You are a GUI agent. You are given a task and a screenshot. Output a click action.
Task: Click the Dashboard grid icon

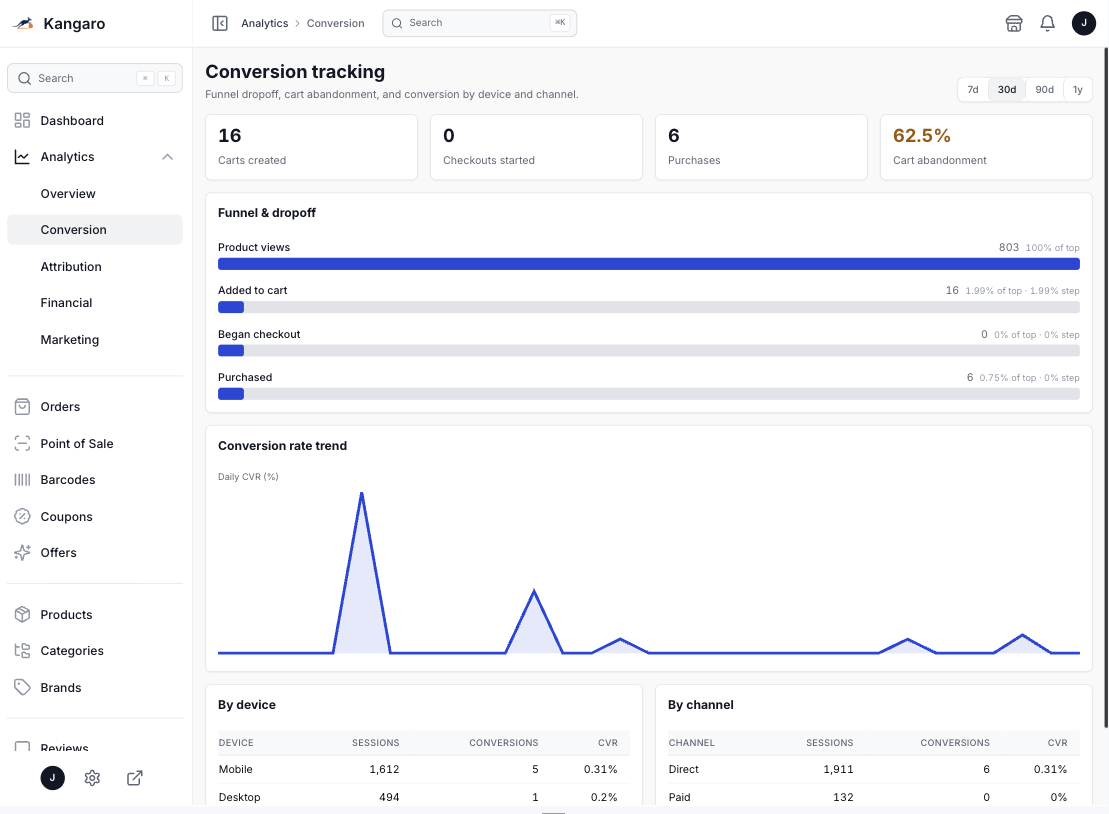[x=23, y=120]
